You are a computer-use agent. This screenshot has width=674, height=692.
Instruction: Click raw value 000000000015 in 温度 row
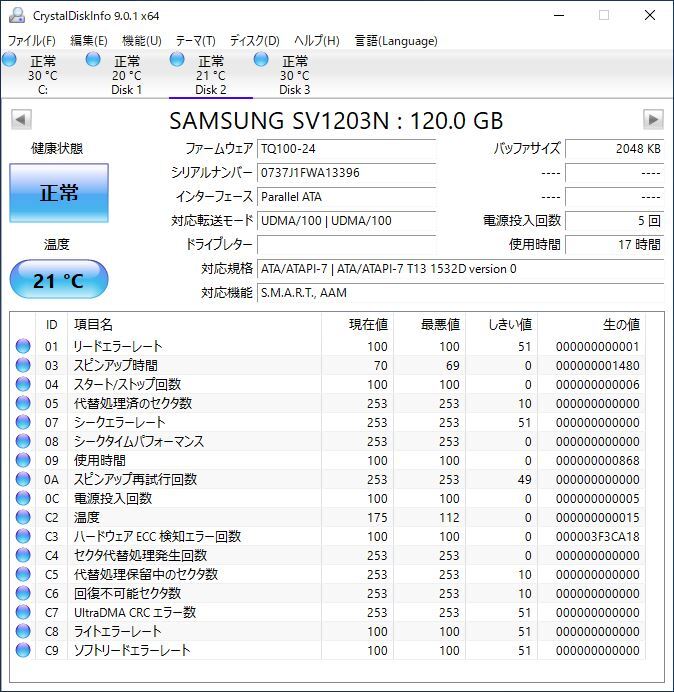point(597,517)
